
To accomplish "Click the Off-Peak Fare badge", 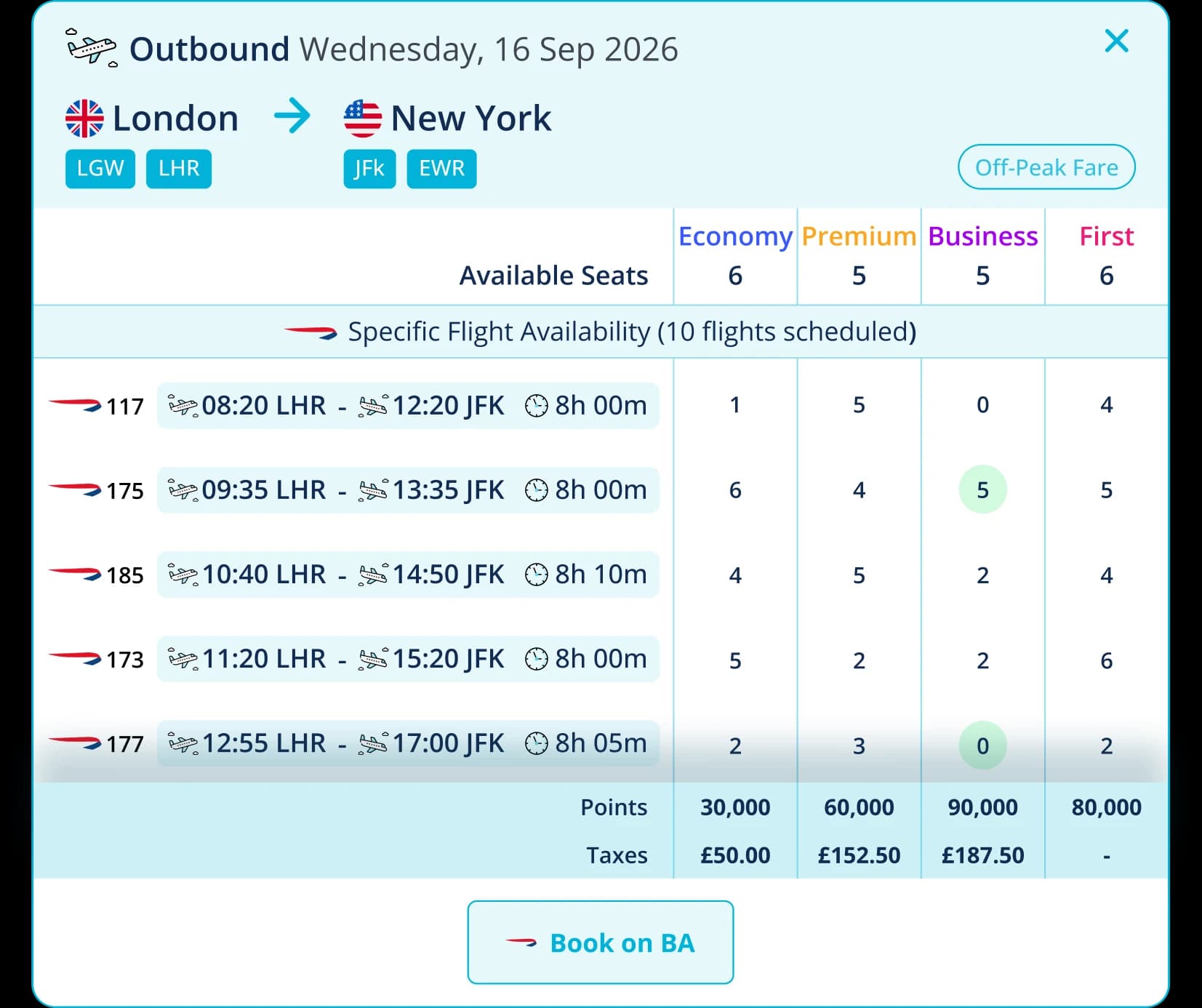I will click(1046, 167).
